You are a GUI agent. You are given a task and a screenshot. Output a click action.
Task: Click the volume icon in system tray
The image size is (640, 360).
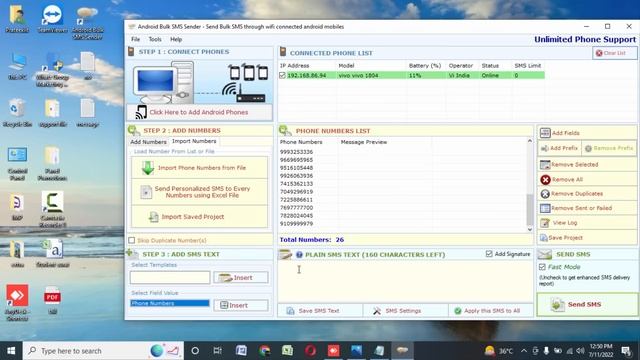click(580, 351)
